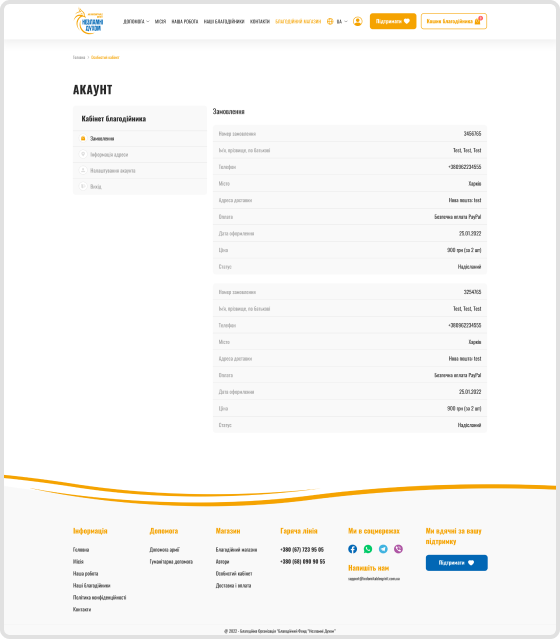The height and width of the screenshot is (639, 560).
Task: Open the Політика конфіденційності footer link
Action: [99, 597]
